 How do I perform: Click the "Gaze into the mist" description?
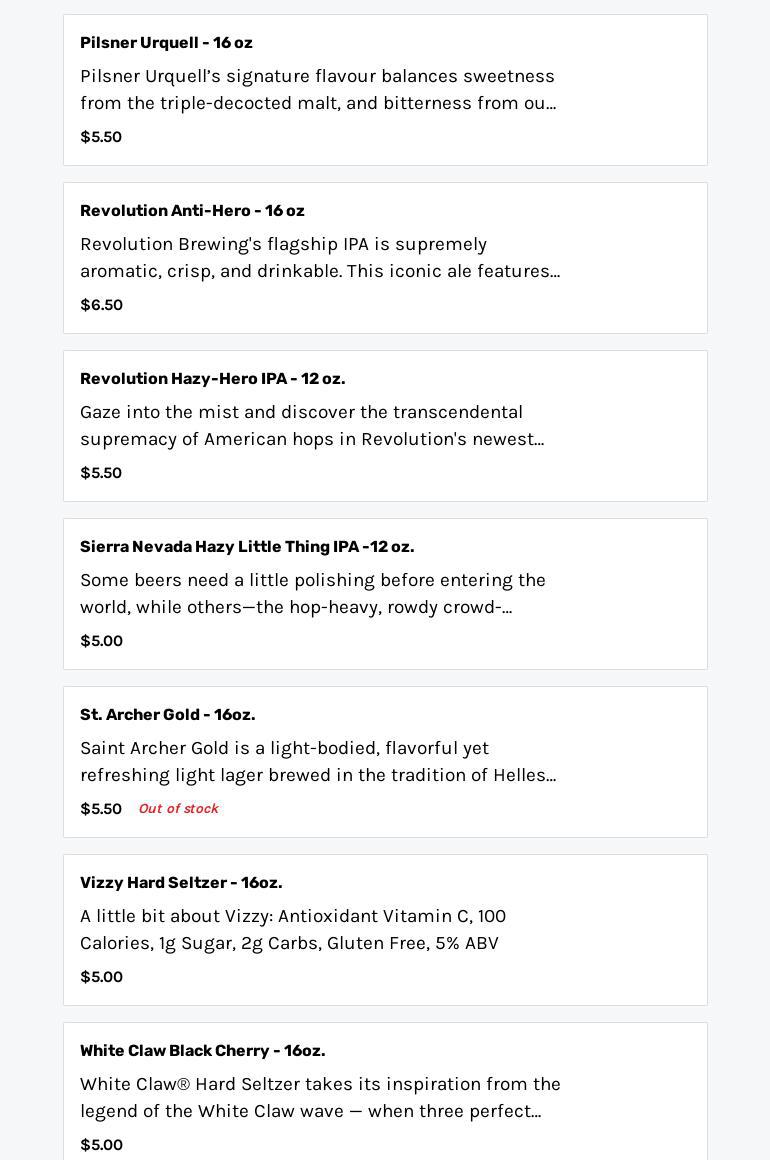pyautogui.click(x=312, y=426)
